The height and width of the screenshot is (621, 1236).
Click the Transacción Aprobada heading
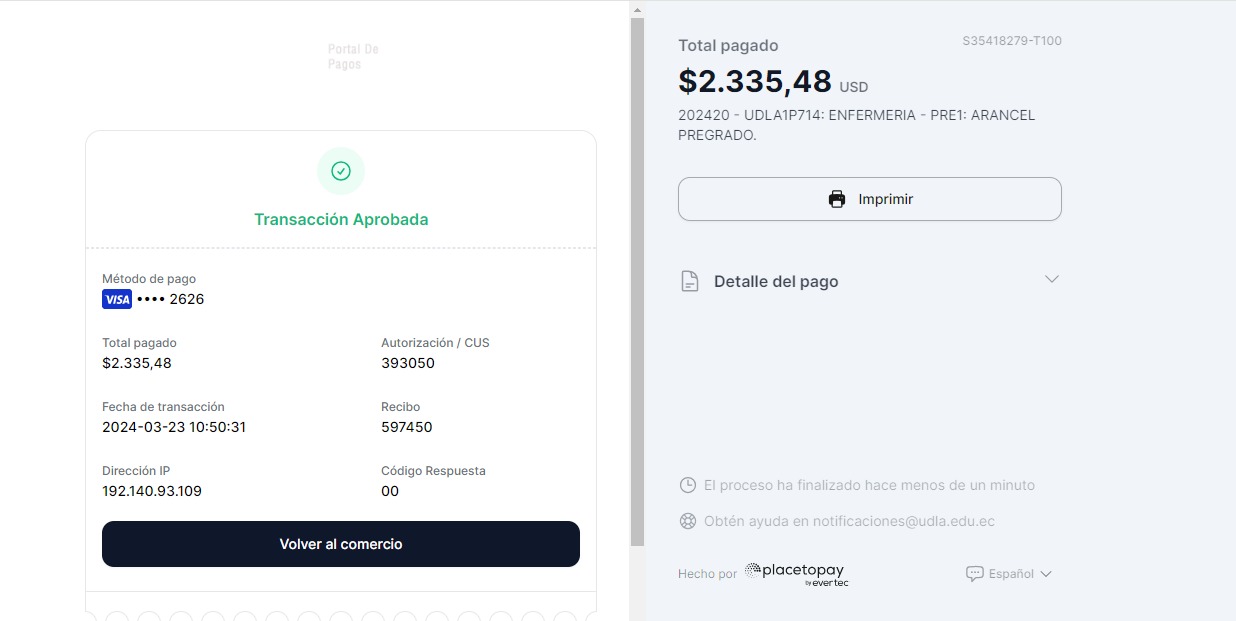point(341,219)
